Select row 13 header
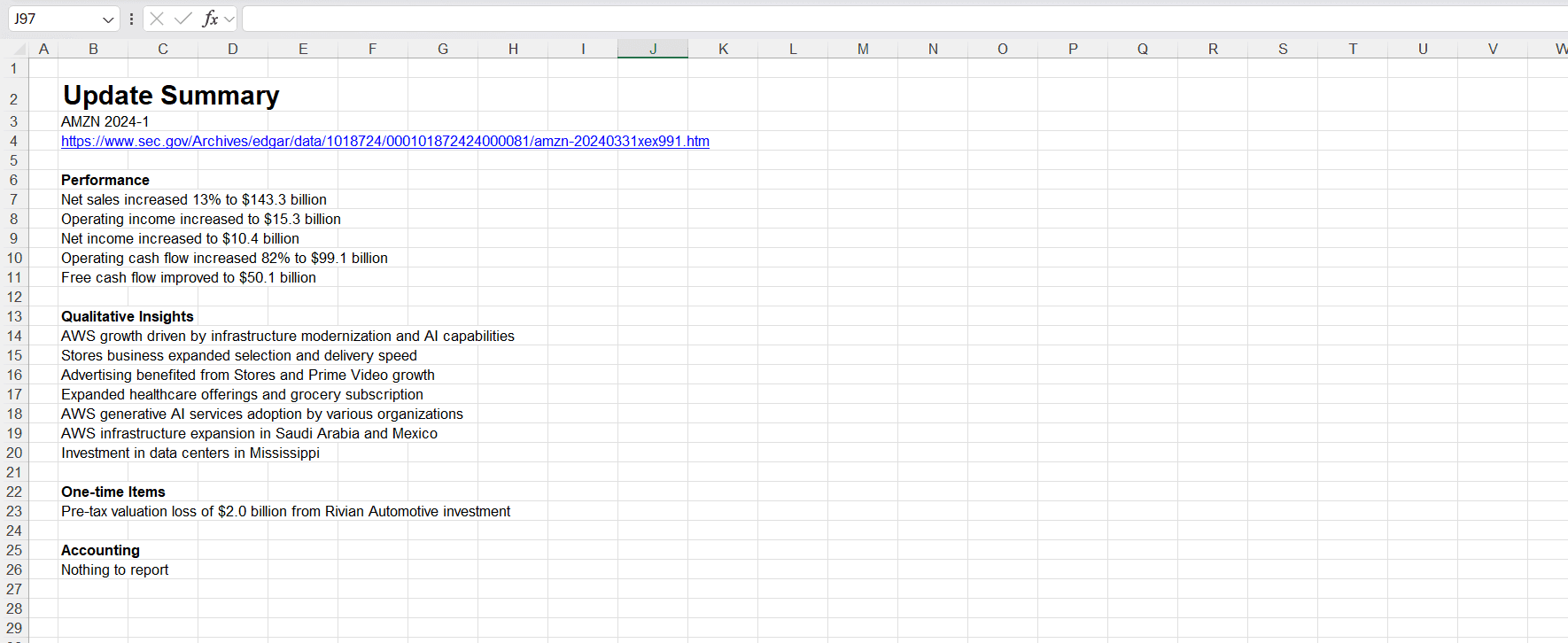The image size is (1568, 643). pyautogui.click(x=14, y=316)
